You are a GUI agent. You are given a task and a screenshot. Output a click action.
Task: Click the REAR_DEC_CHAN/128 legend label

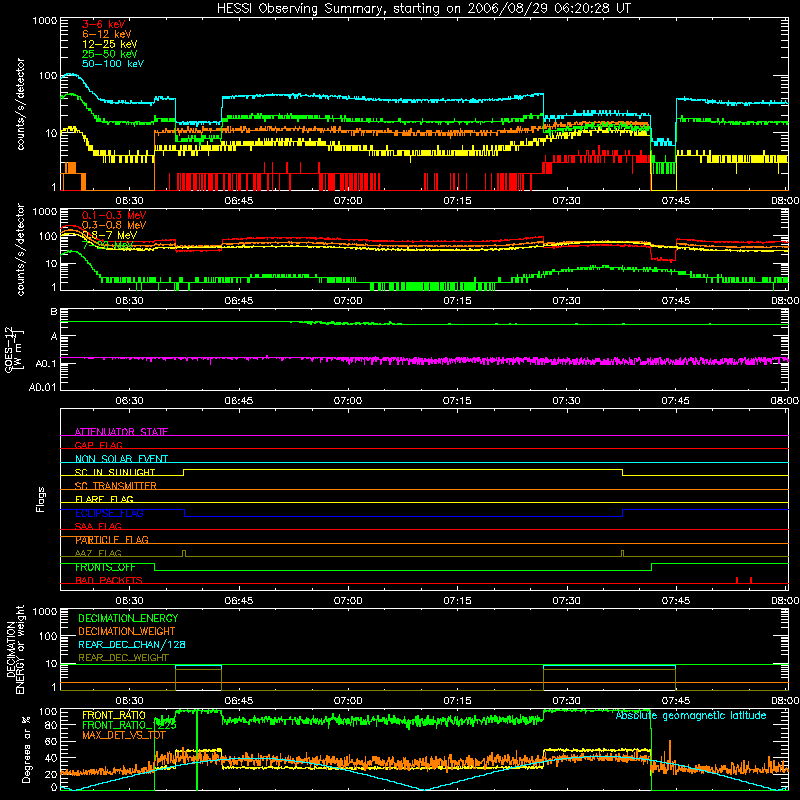(x=132, y=644)
